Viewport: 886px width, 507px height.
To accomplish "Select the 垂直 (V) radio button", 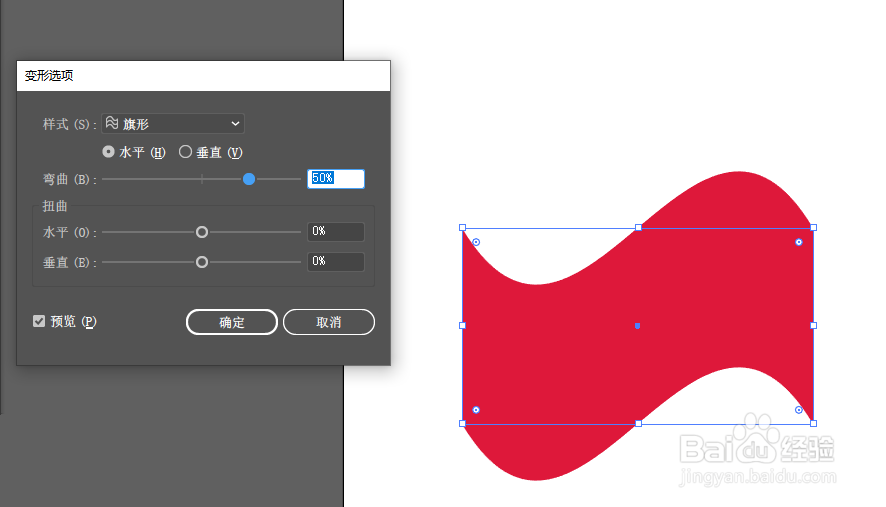I will coord(185,151).
